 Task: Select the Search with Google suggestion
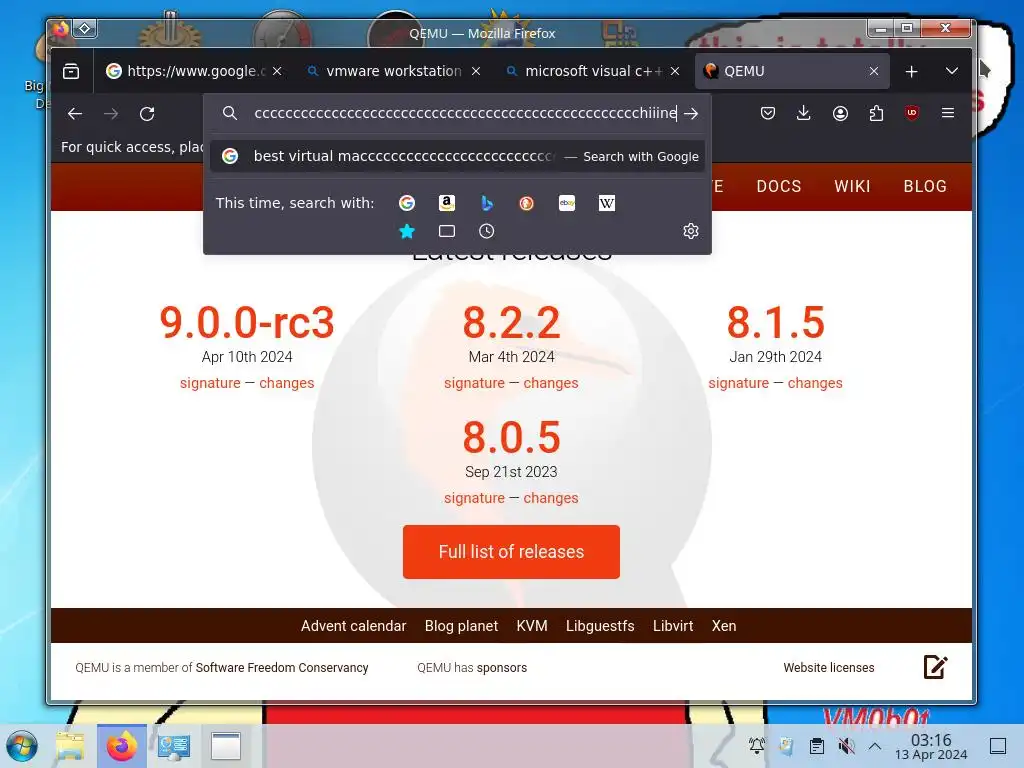(x=458, y=156)
